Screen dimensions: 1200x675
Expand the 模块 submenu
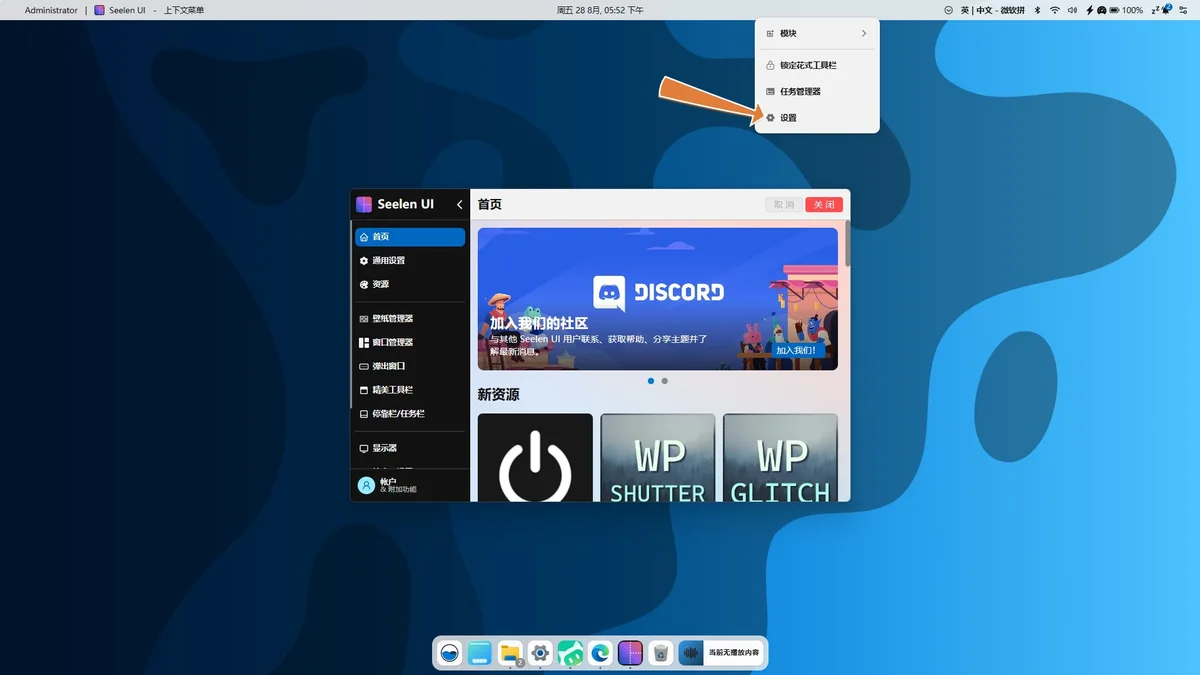817,34
